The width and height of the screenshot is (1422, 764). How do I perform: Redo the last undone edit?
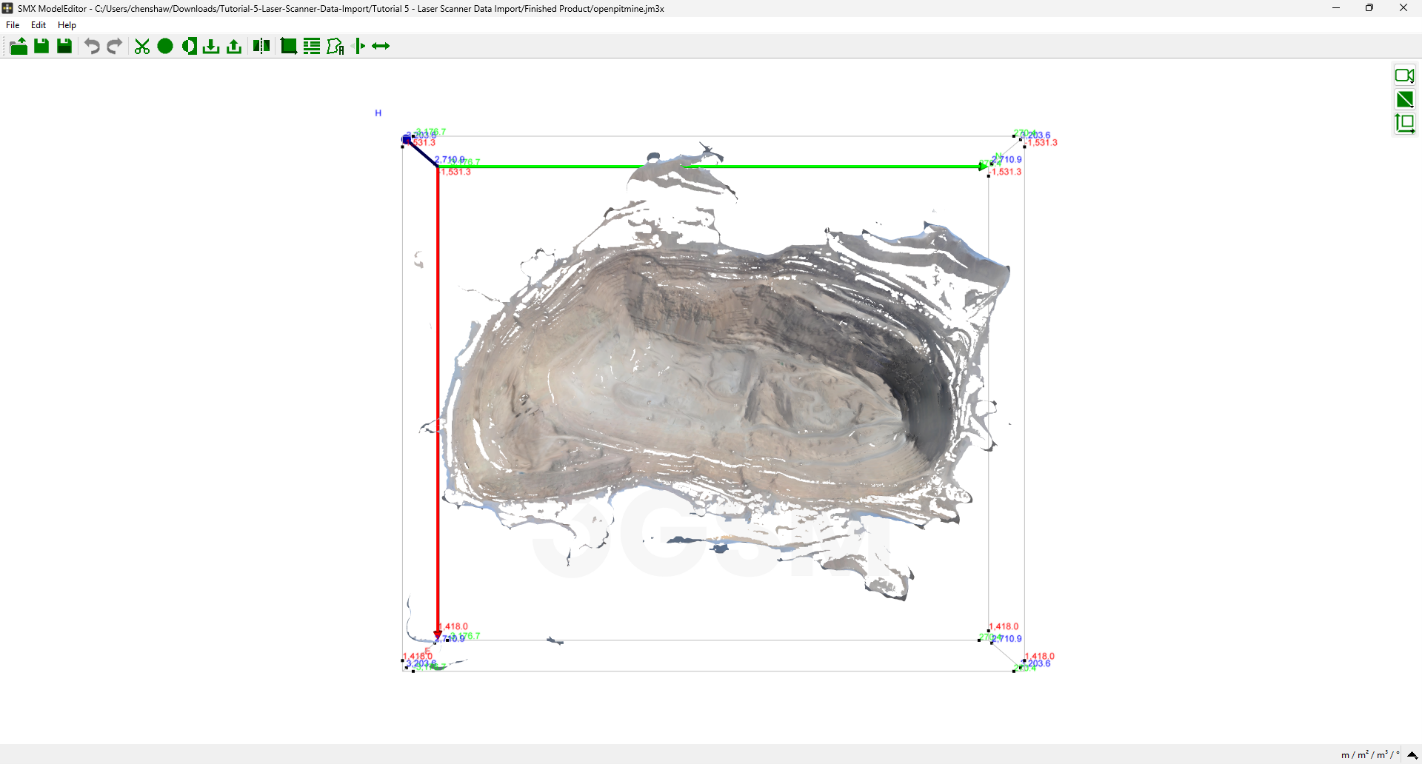[114, 46]
